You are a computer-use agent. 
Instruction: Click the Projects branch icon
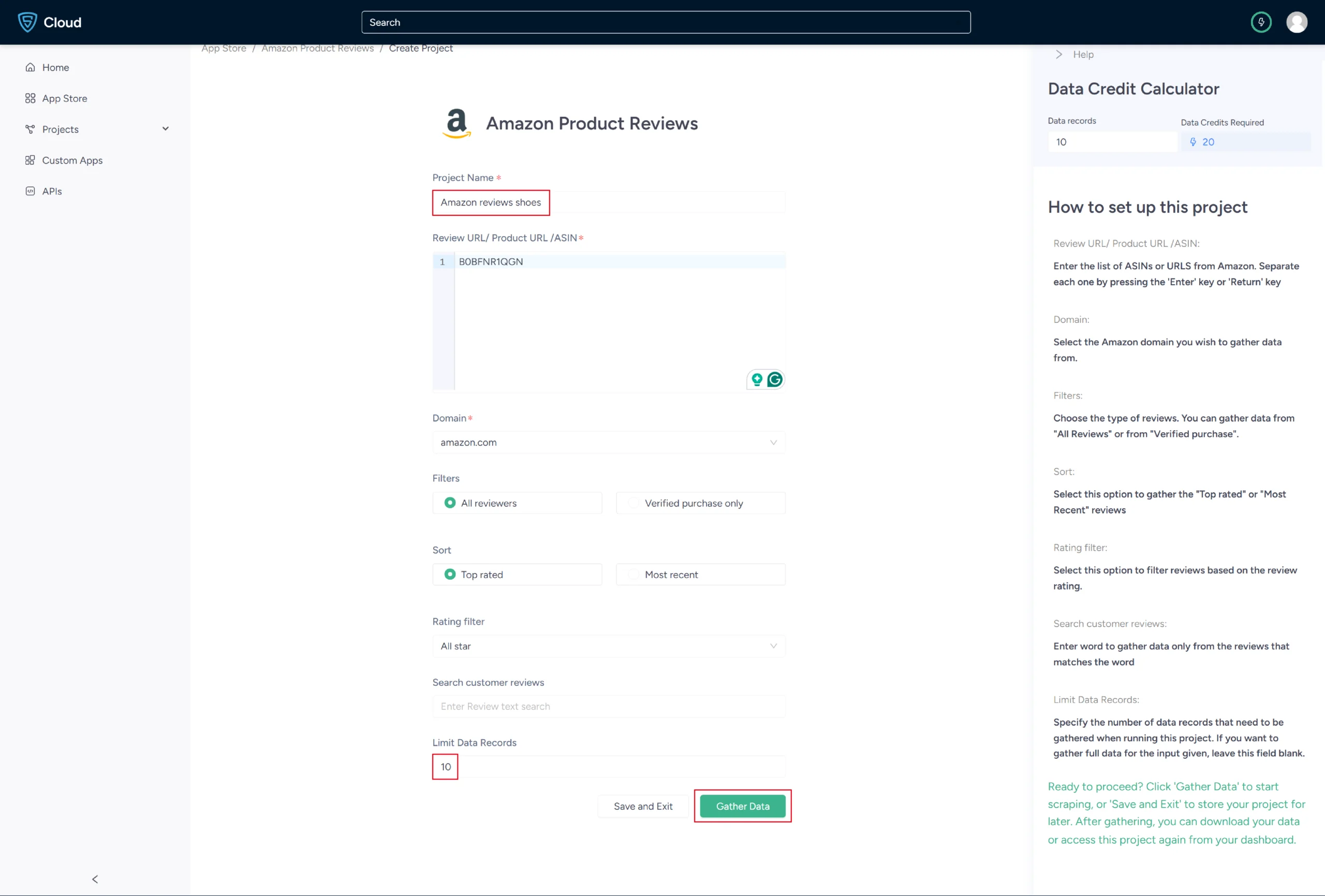pyautogui.click(x=30, y=129)
